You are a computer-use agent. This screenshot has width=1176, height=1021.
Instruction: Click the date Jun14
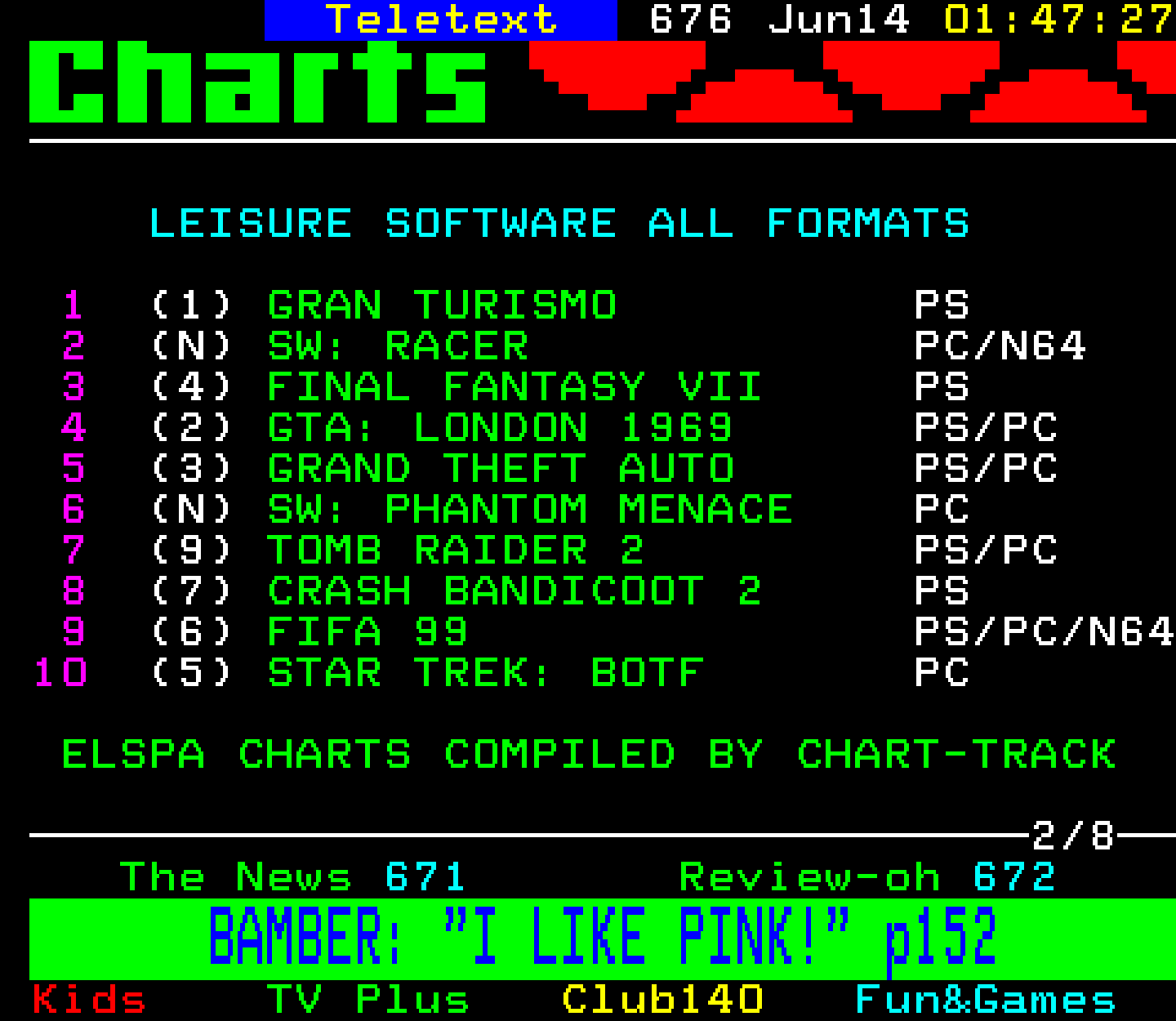click(839, 20)
